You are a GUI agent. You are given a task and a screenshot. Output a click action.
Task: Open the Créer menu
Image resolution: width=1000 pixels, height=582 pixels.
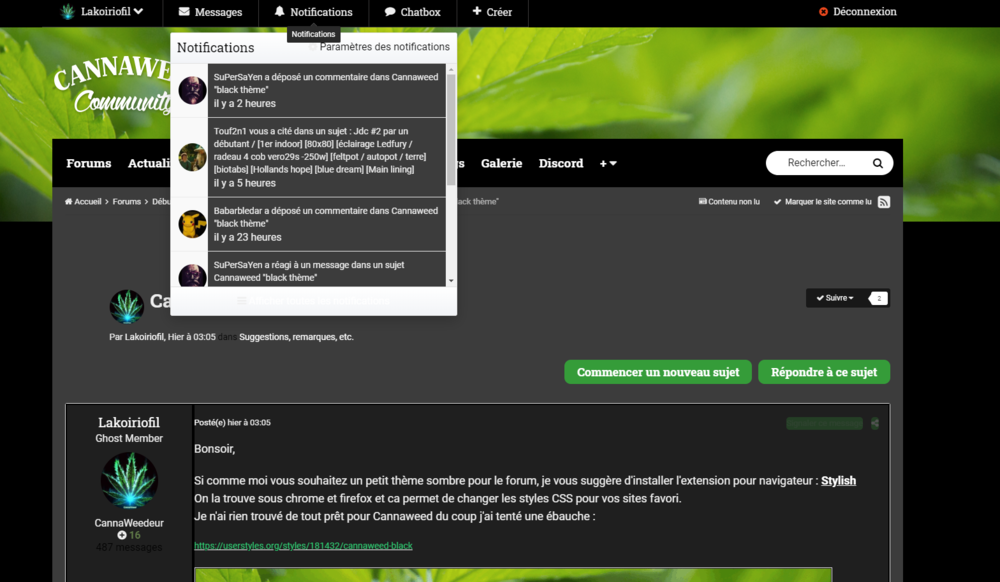(492, 11)
